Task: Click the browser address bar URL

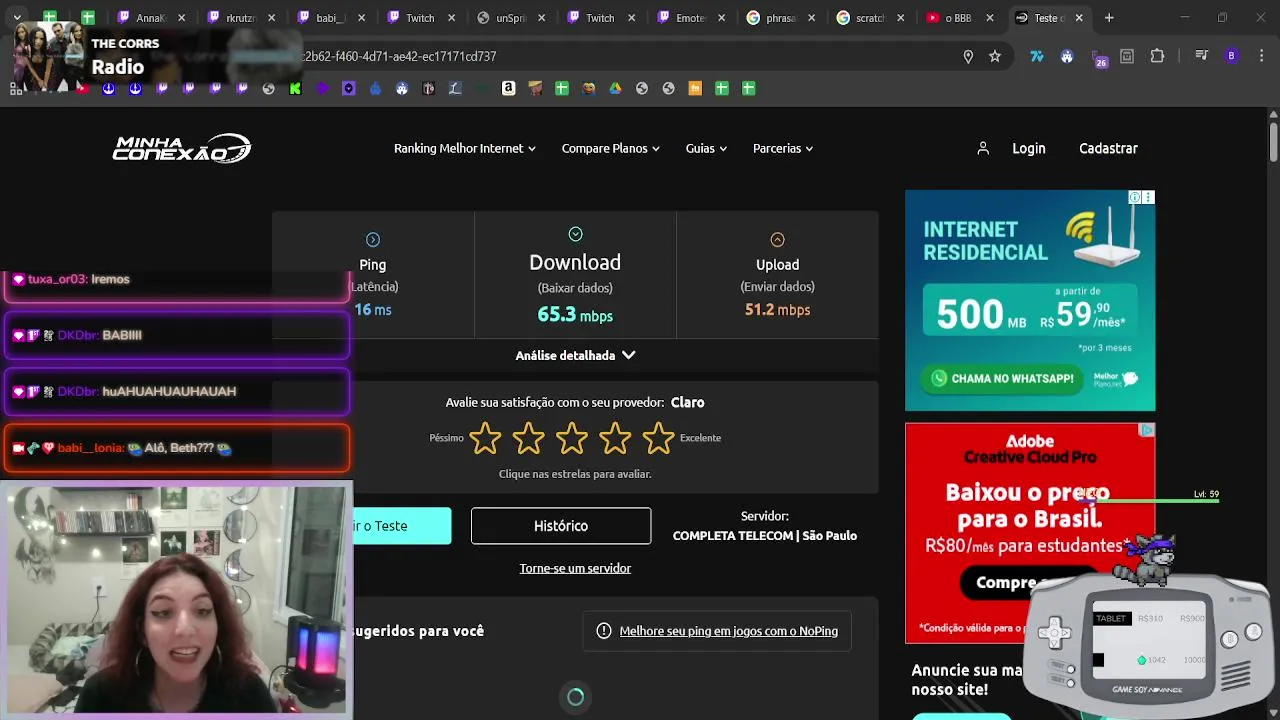Action: [x=400, y=56]
